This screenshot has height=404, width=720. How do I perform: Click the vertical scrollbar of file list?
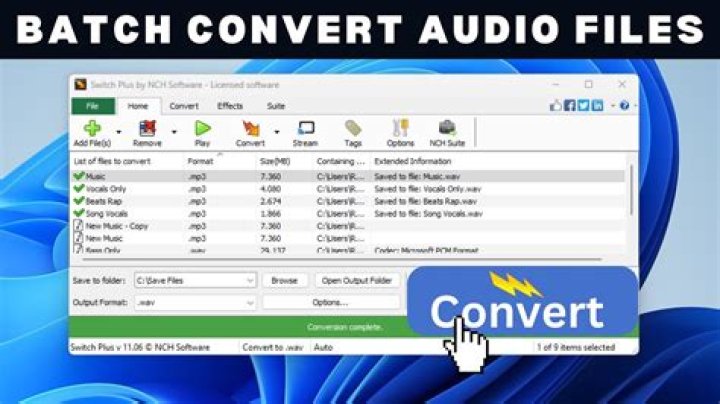(631, 192)
